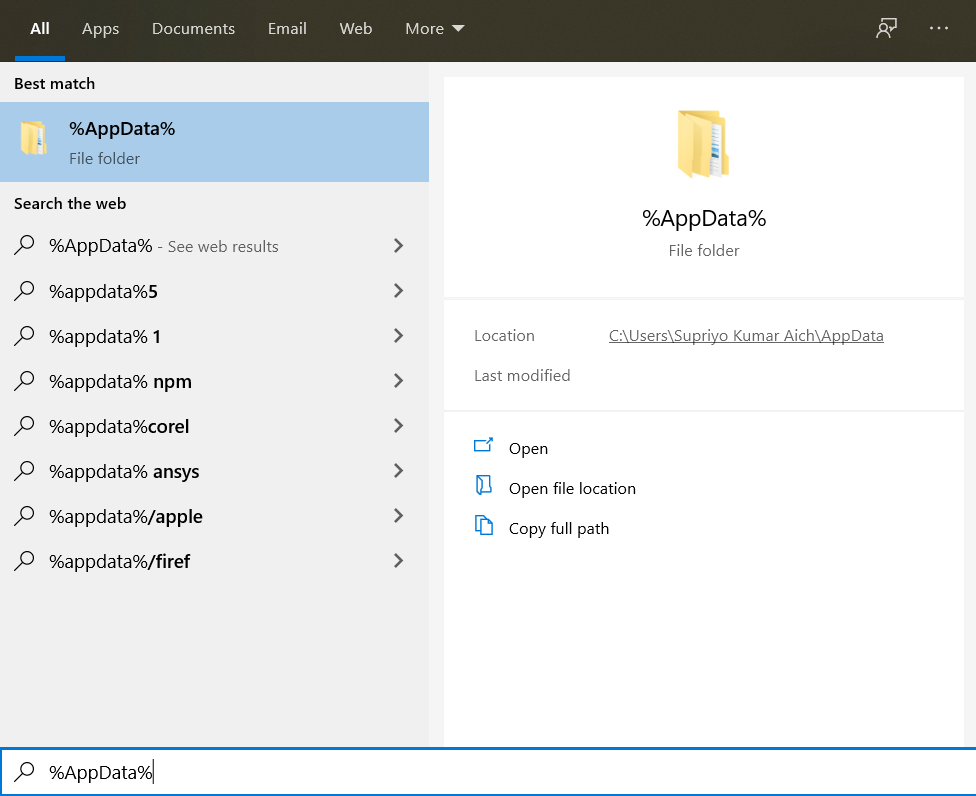Image resolution: width=976 pixels, height=796 pixels.
Task: Open the three-dot options menu
Action: (939, 28)
